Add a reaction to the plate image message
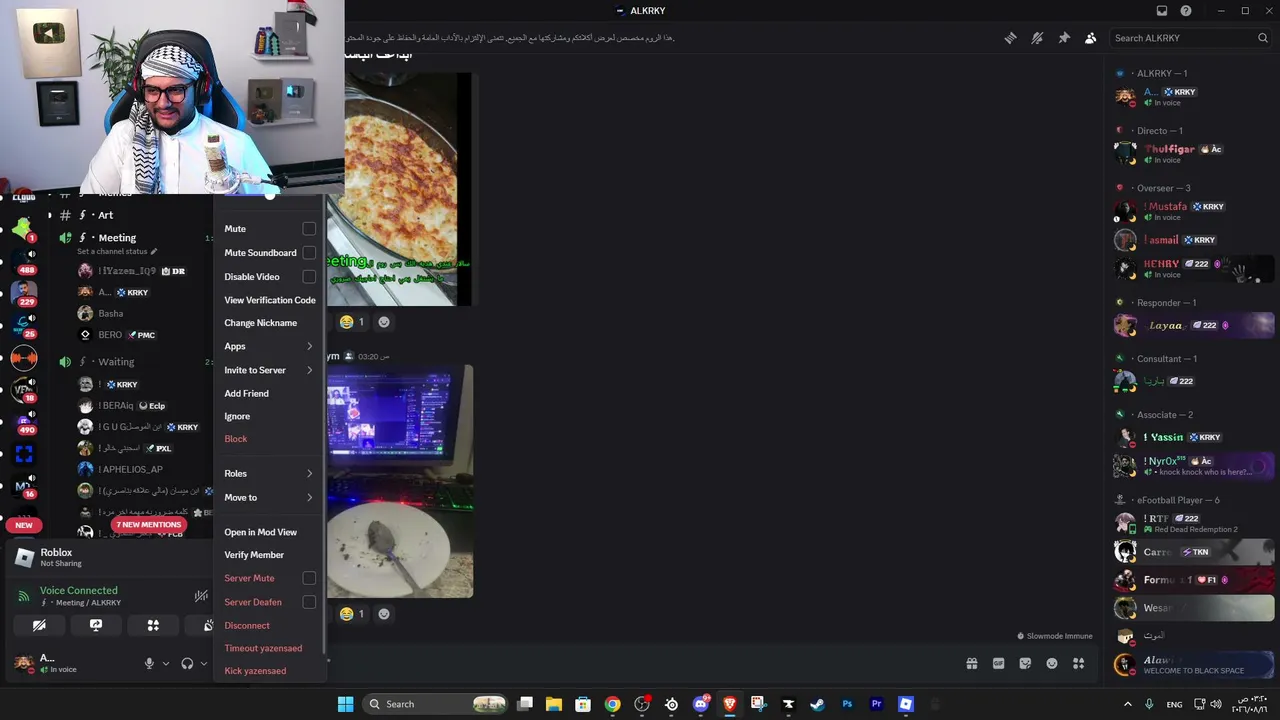This screenshot has width=1280, height=720. tap(384, 614)
